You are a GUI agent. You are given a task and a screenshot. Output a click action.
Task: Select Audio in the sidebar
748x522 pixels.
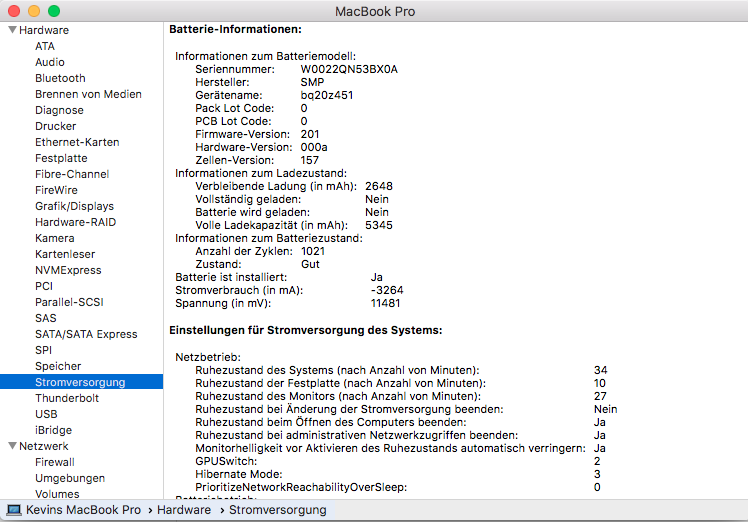50,62
